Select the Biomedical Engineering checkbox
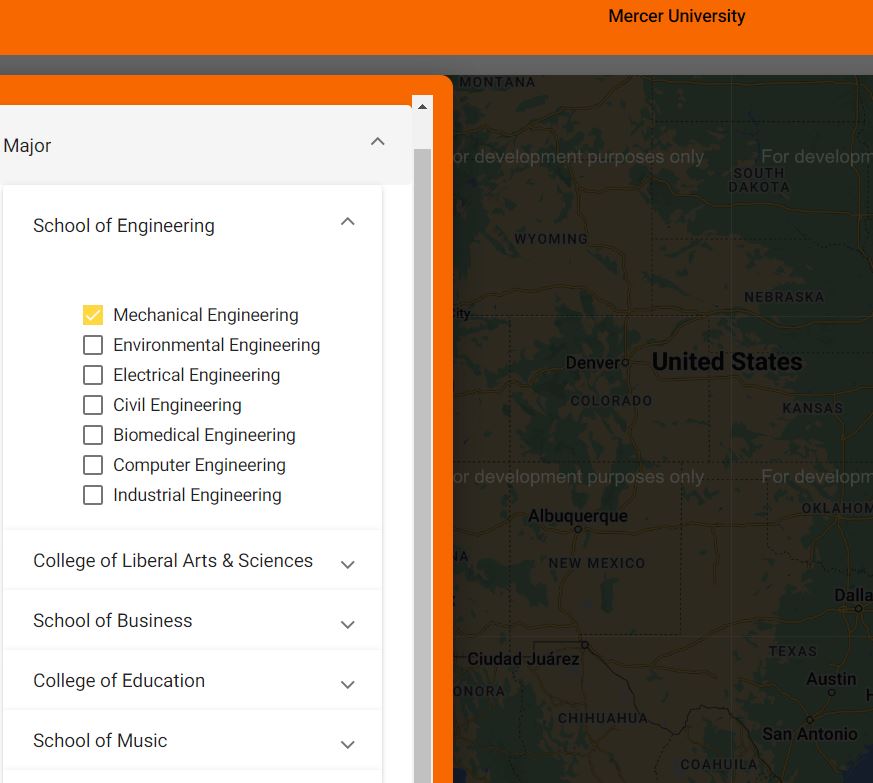 pos(93,435)
